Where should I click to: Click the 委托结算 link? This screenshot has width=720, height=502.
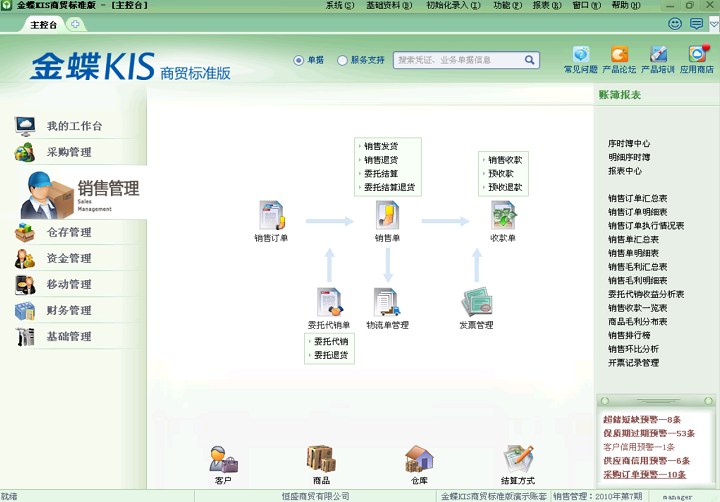[x=381, y=174]
